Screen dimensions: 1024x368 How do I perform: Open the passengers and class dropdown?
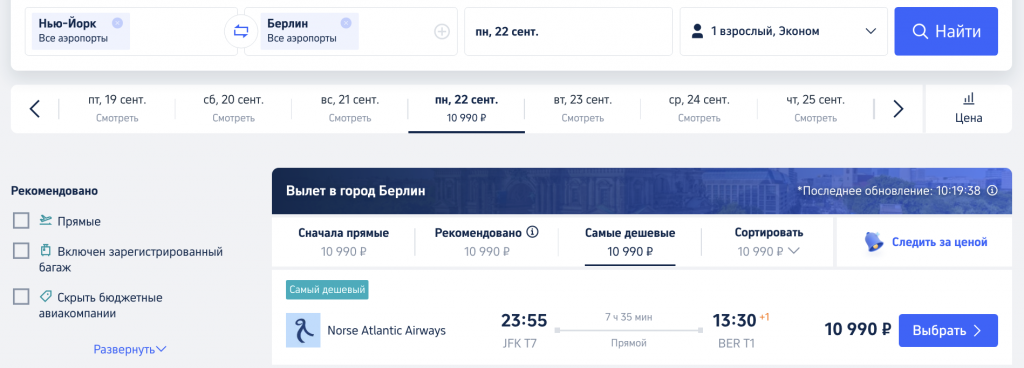pyautogui.click(x=784, y=31)
